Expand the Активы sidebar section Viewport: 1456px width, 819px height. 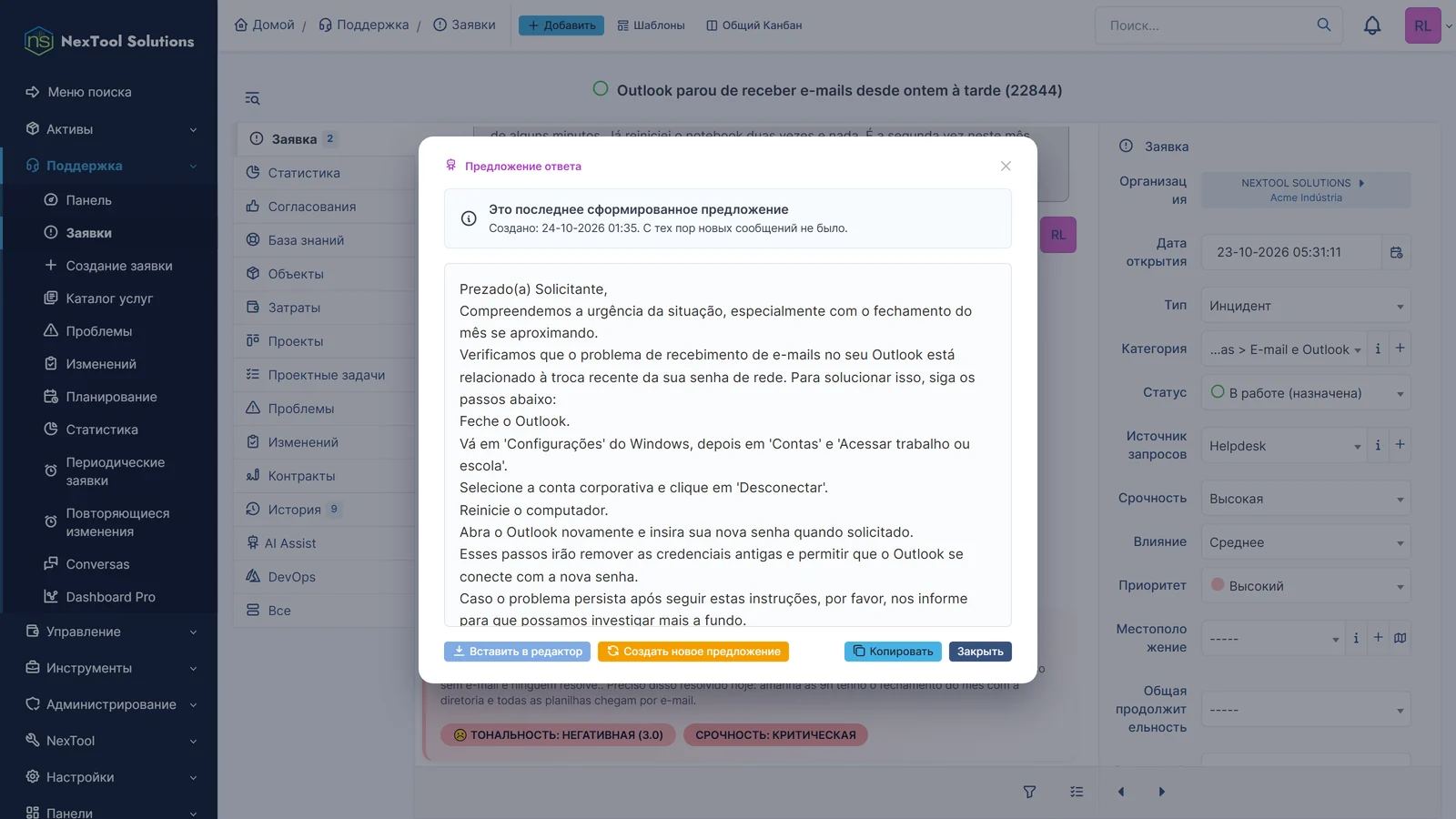coord(109,129)
